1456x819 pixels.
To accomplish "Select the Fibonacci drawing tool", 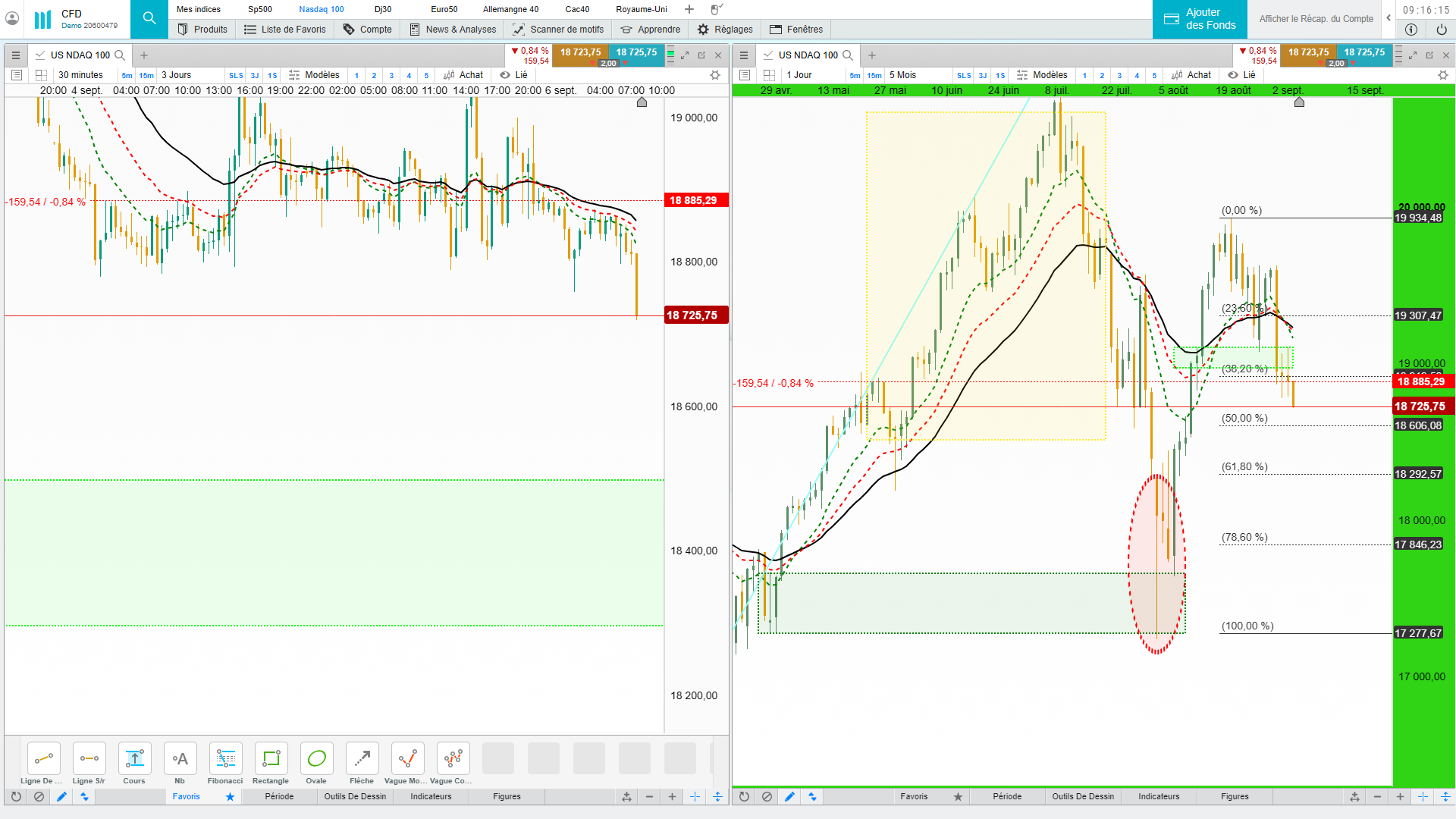I will (225, 758).
